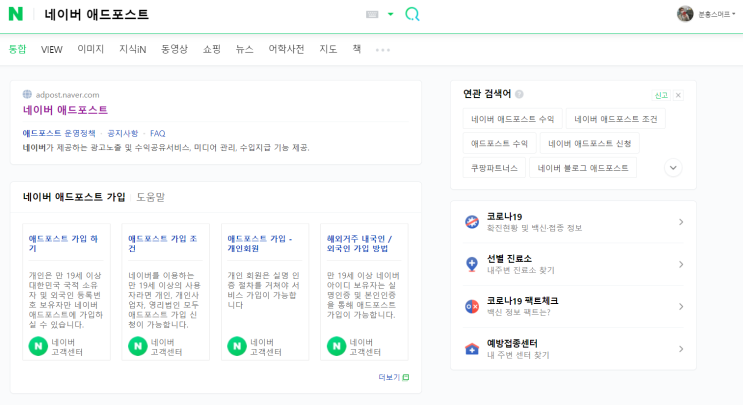Viewport: 743px width, 405px height.
Task: Open the 예방접종센터 row
Action: 573,349
